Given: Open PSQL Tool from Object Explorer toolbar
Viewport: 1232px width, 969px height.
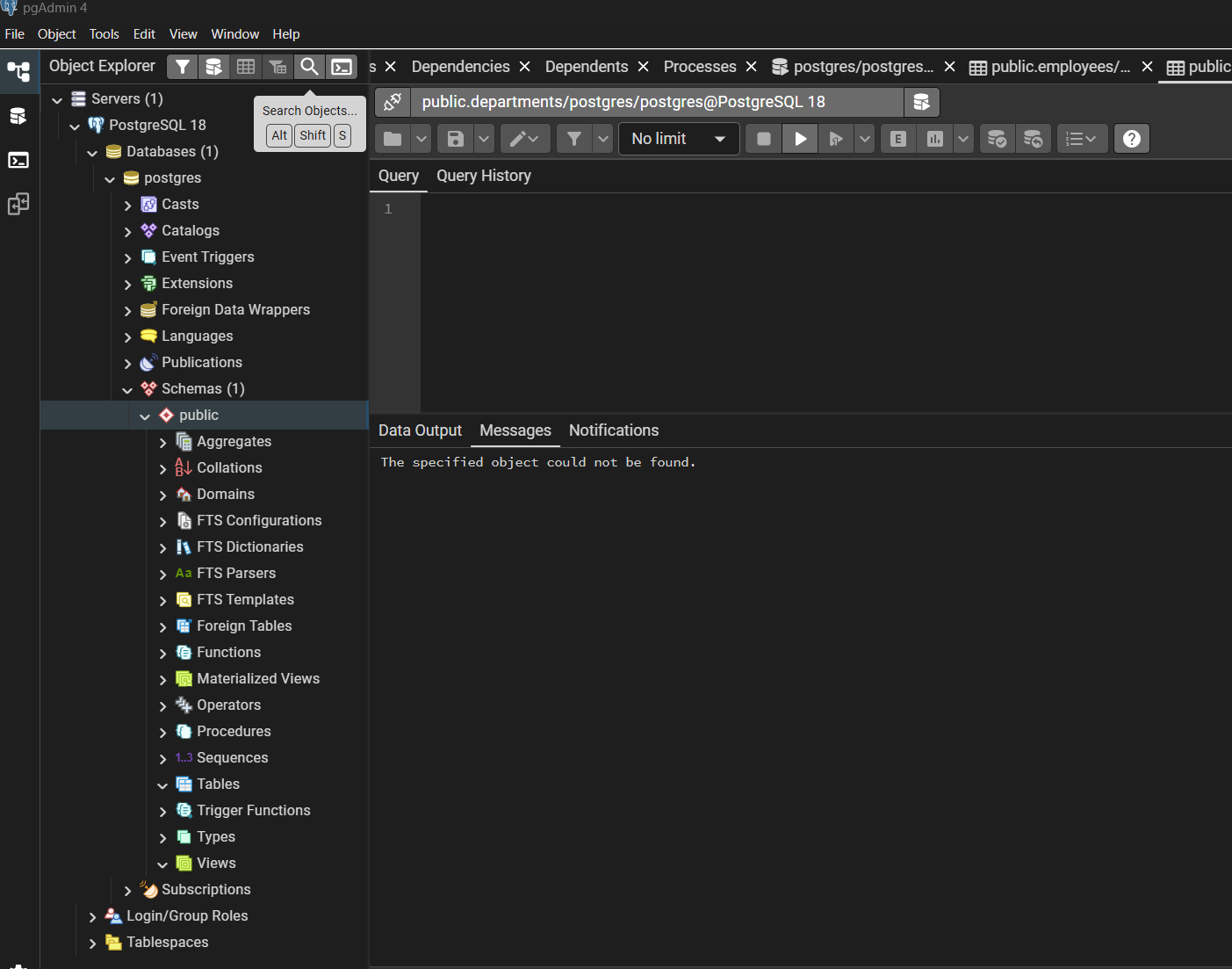Looking at the screenshot, I should click(342, 67).
